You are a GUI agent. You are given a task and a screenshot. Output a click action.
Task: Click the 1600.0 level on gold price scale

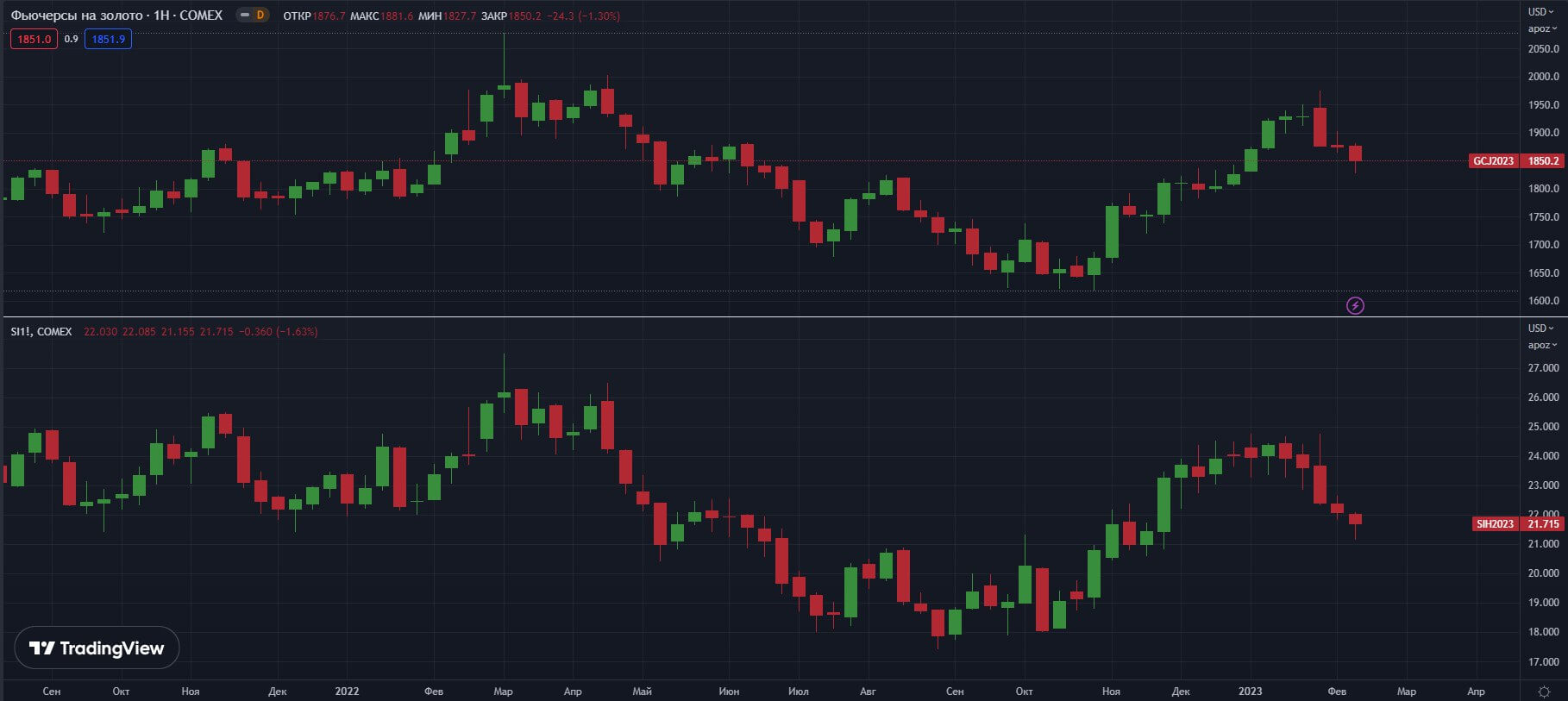[x=1543, y=301]
